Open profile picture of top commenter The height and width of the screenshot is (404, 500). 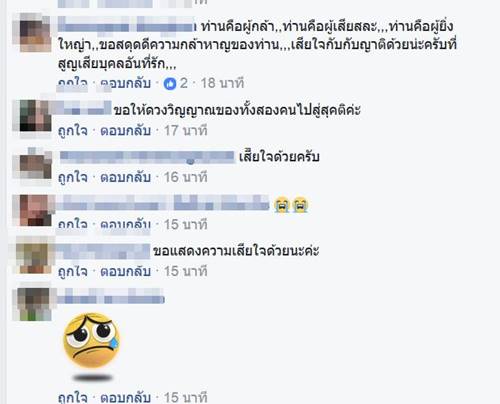(x=32, y=32)
